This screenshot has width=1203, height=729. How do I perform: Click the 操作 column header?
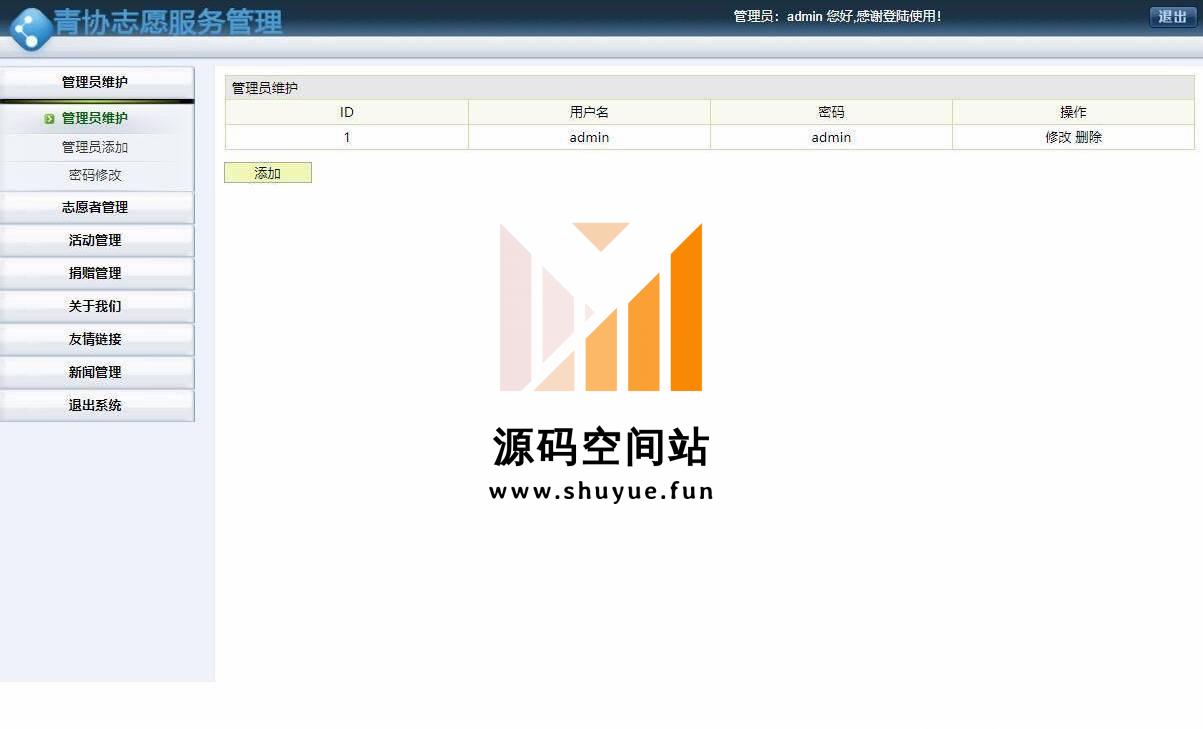1073,112
